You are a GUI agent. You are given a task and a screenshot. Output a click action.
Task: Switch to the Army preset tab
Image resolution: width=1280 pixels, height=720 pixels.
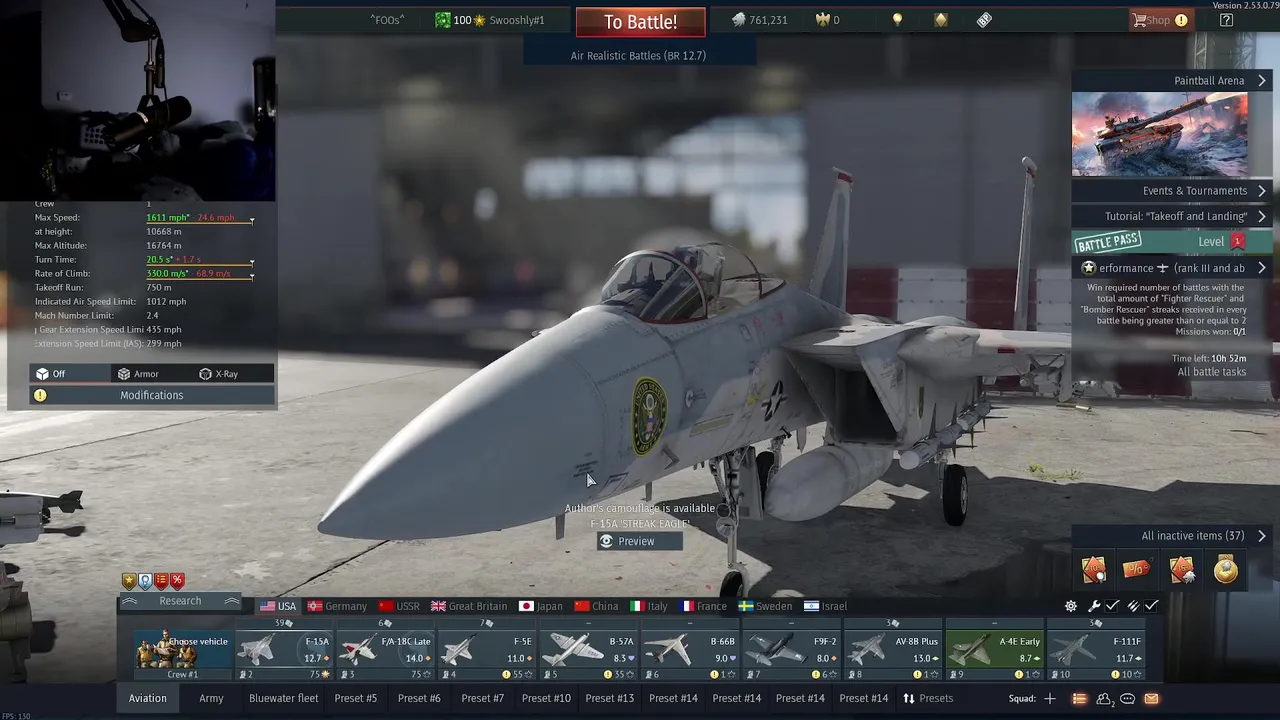click(211, 698)
